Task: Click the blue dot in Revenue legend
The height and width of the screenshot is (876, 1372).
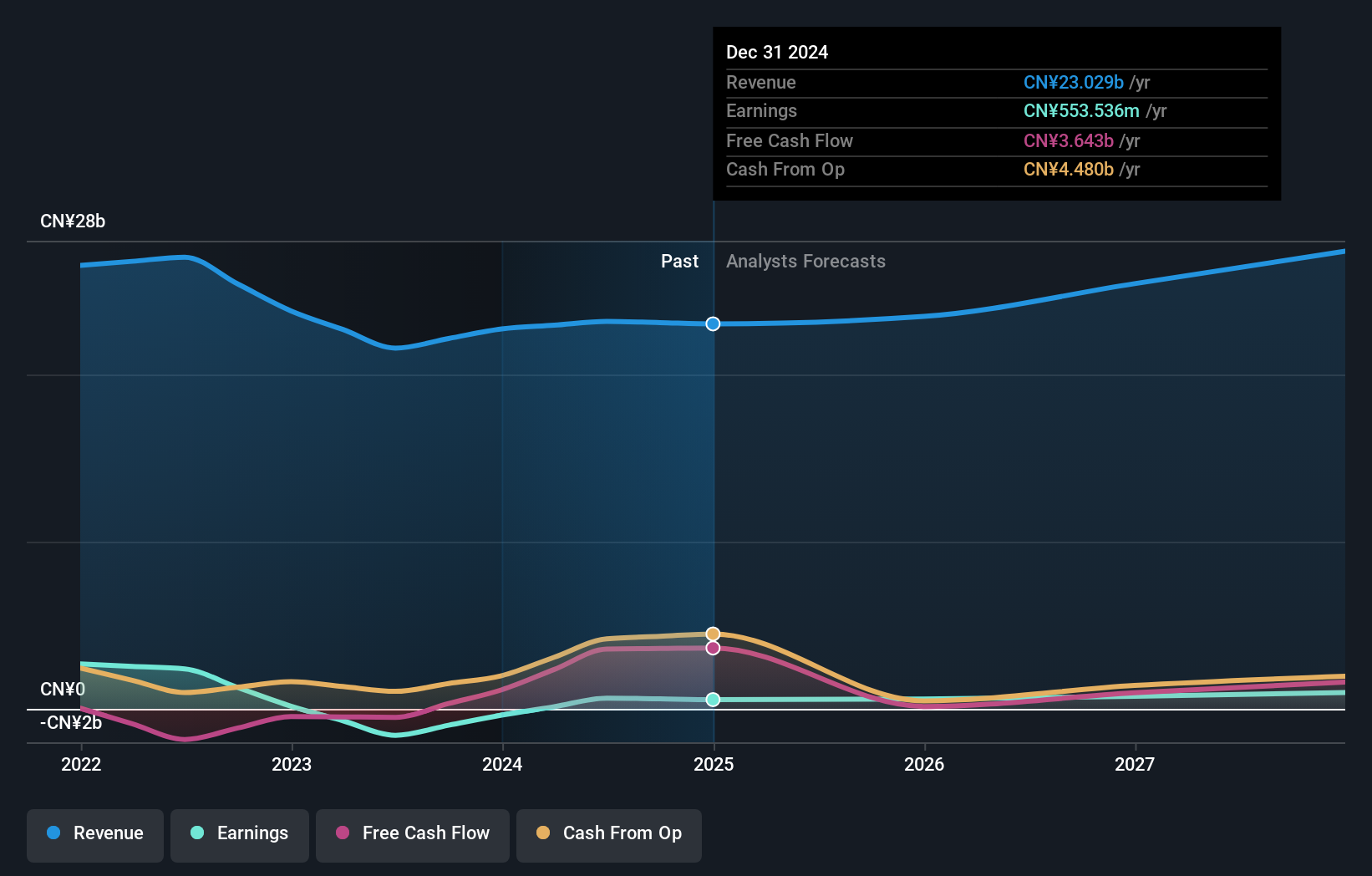Action: click(x=53, y=833)
